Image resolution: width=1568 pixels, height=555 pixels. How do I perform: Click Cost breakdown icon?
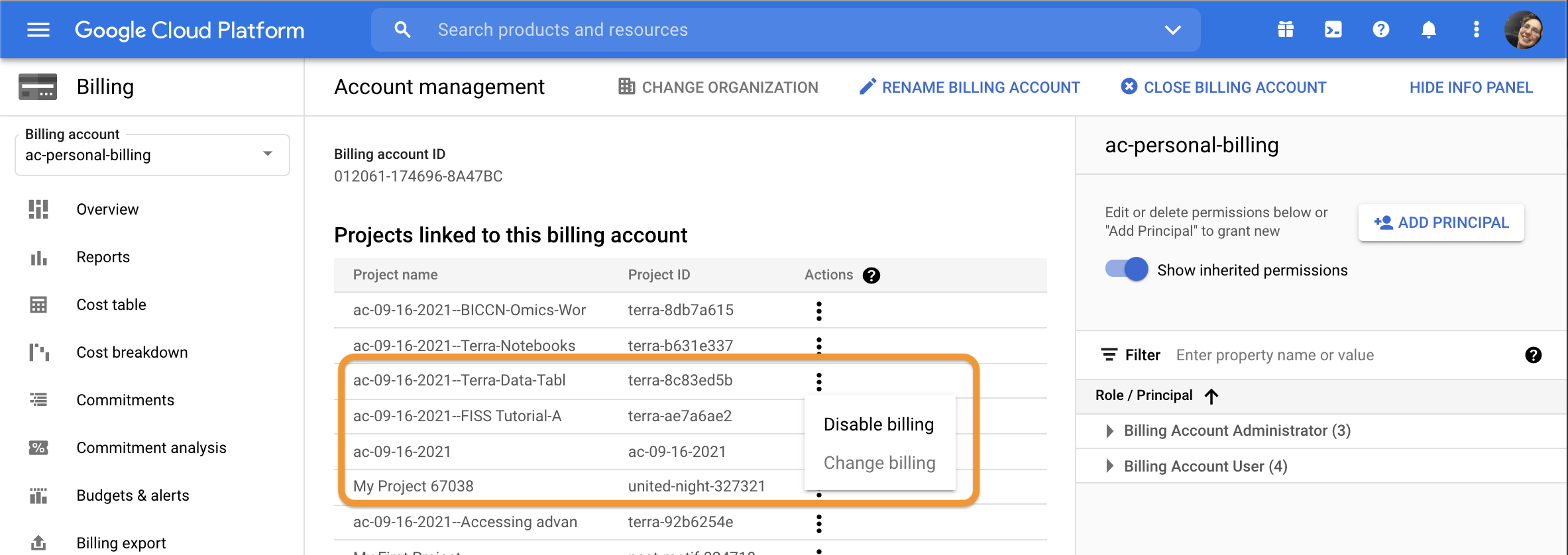[x=38, y=352]
